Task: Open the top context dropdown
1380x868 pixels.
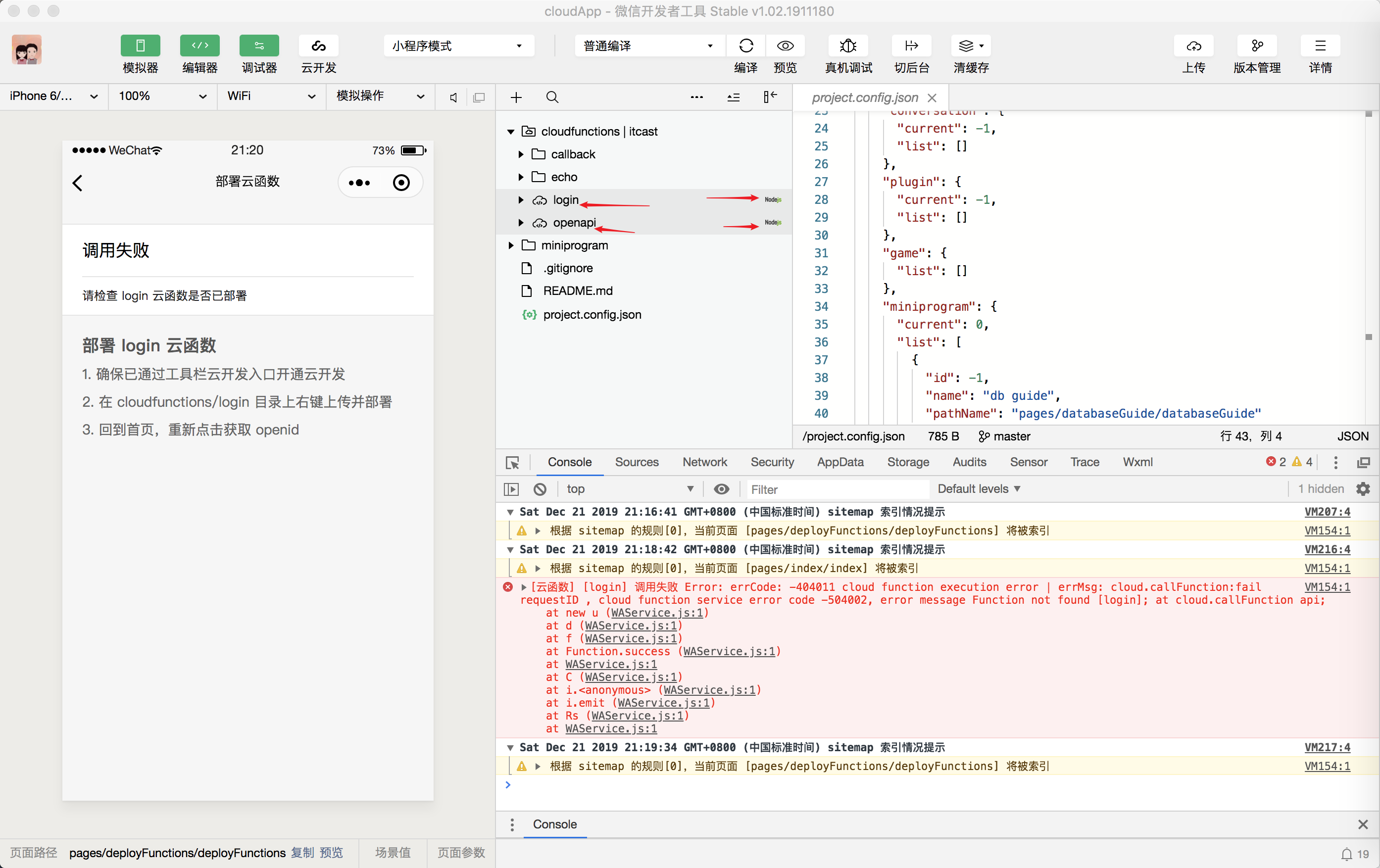Action: [631, 489]
